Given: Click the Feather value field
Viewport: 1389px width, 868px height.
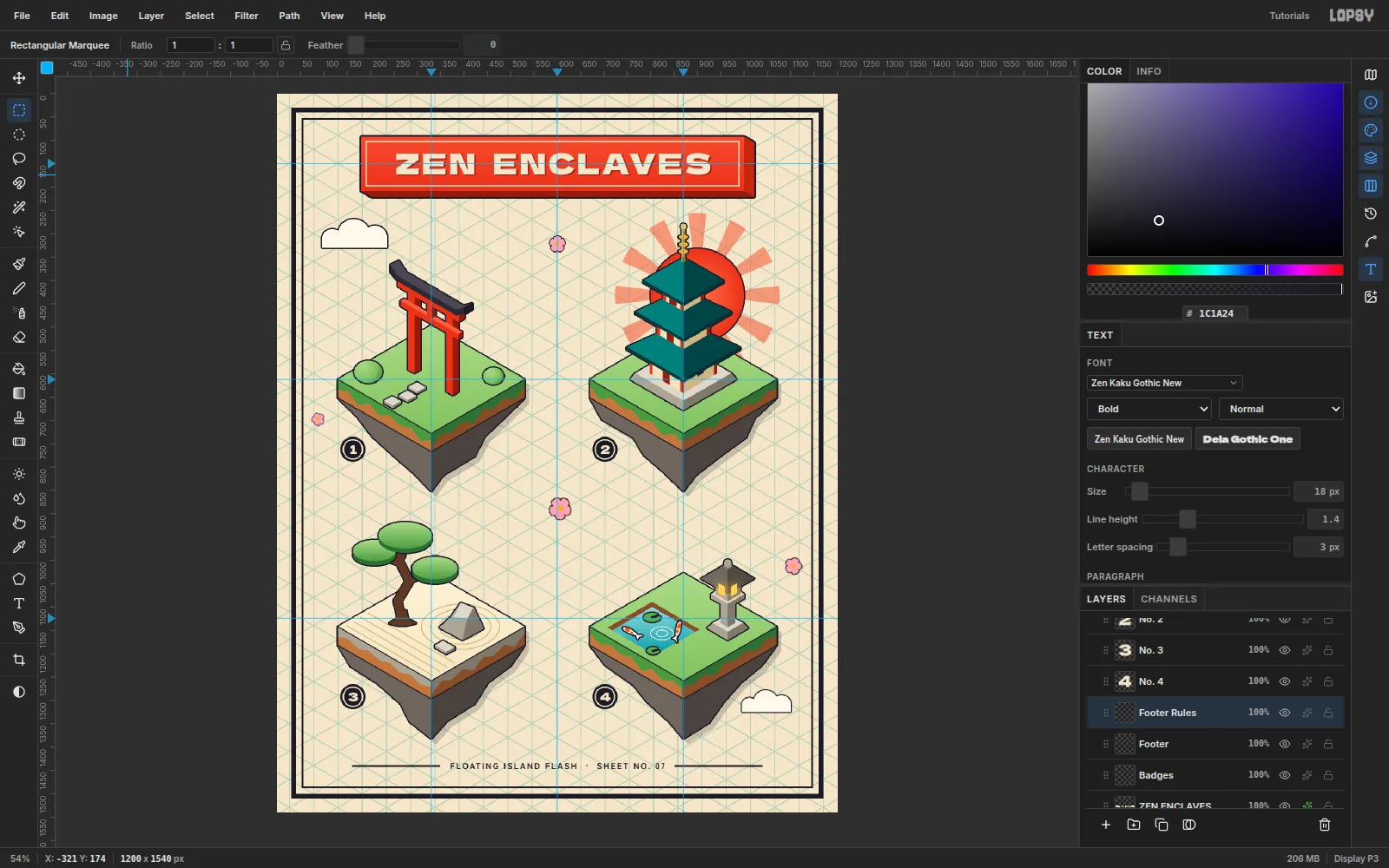Looking at the screenshot, I should click(480, 45).
